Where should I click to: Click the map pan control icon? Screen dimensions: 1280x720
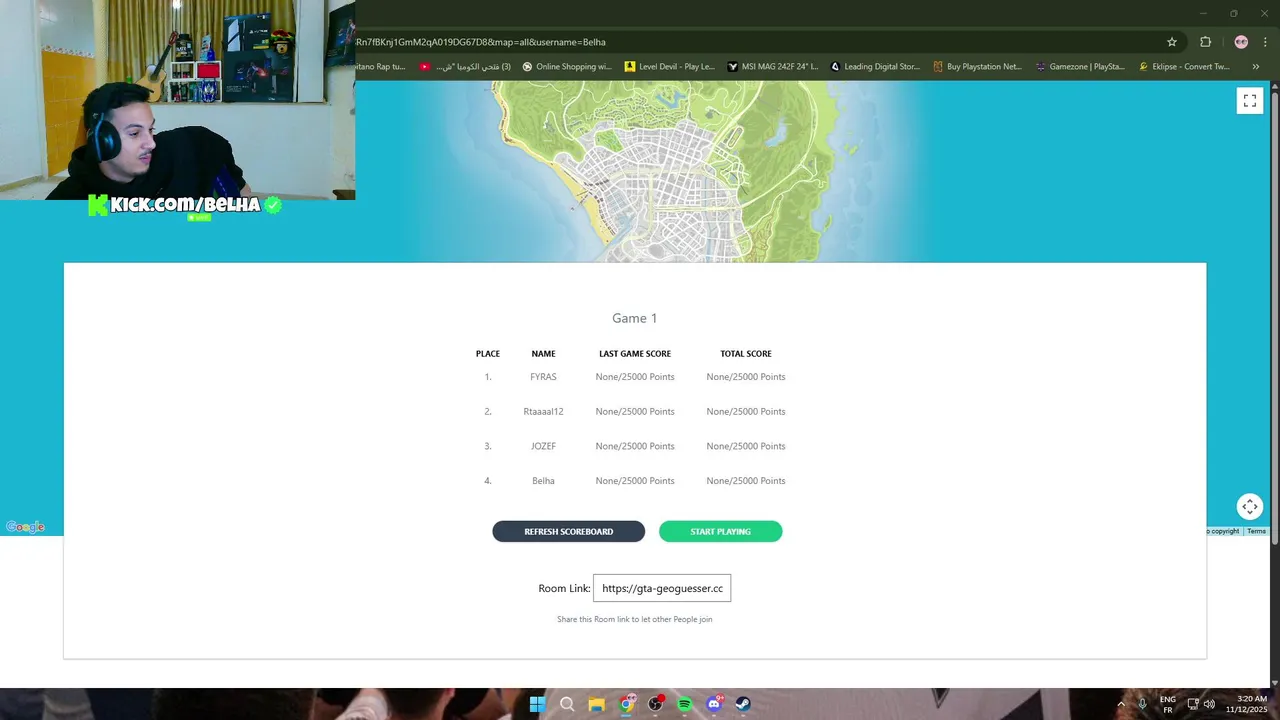point(1250,507)
